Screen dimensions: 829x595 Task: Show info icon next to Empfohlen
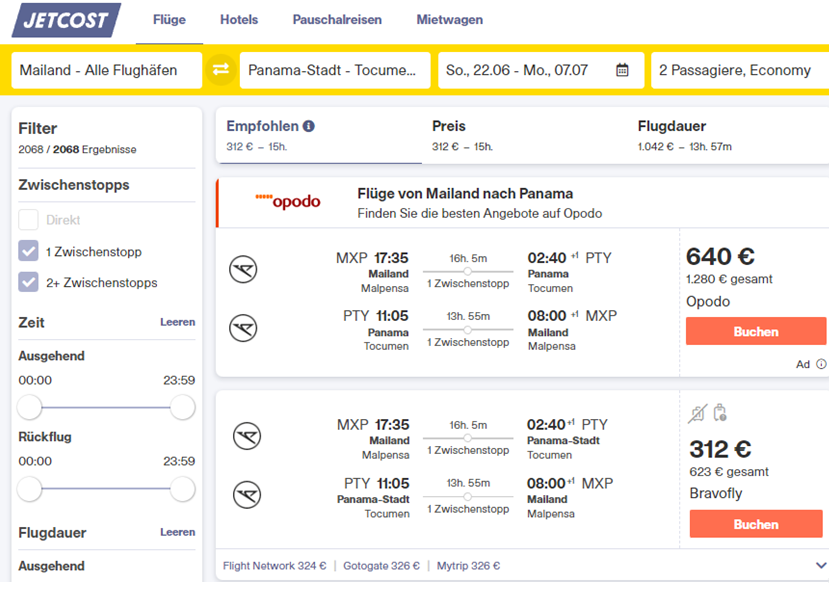point(309,126)
